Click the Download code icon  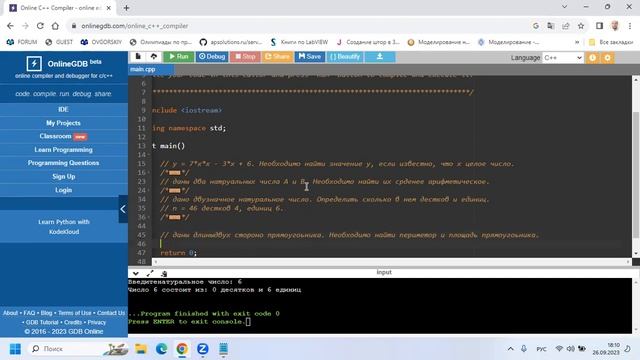(380, 57)
